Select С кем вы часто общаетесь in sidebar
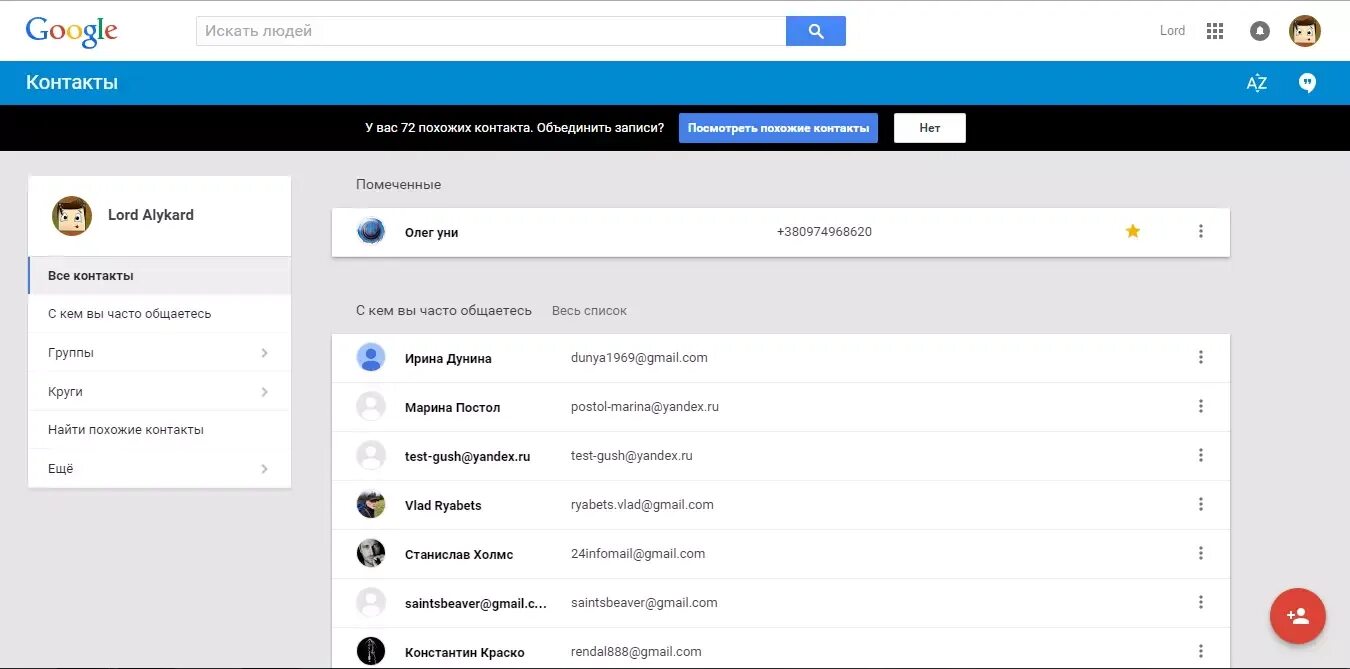 pyautogui.click(x=160, y=313)
